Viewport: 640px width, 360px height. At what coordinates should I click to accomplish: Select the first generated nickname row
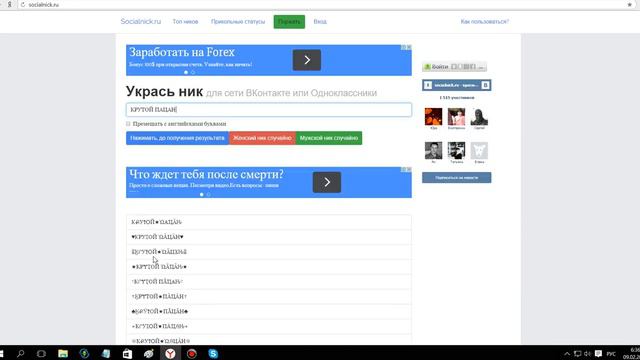(269, 222)
